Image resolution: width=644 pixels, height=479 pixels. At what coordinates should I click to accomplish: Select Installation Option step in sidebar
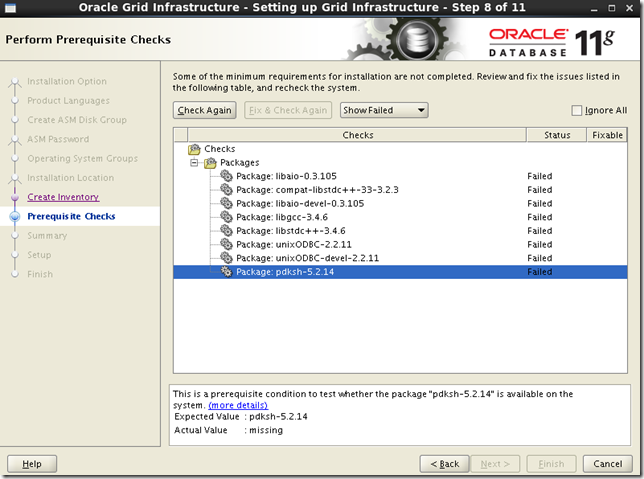click(x=67, y=81)
